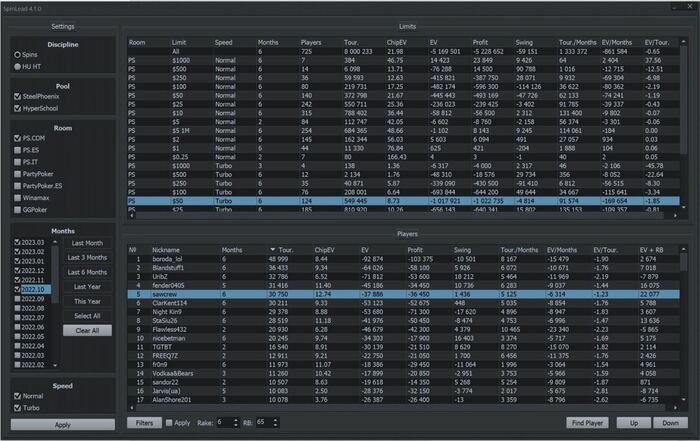700x441 pixels.
Task: Click the Last 6 Months button
Action: click(x=87, y=272)
